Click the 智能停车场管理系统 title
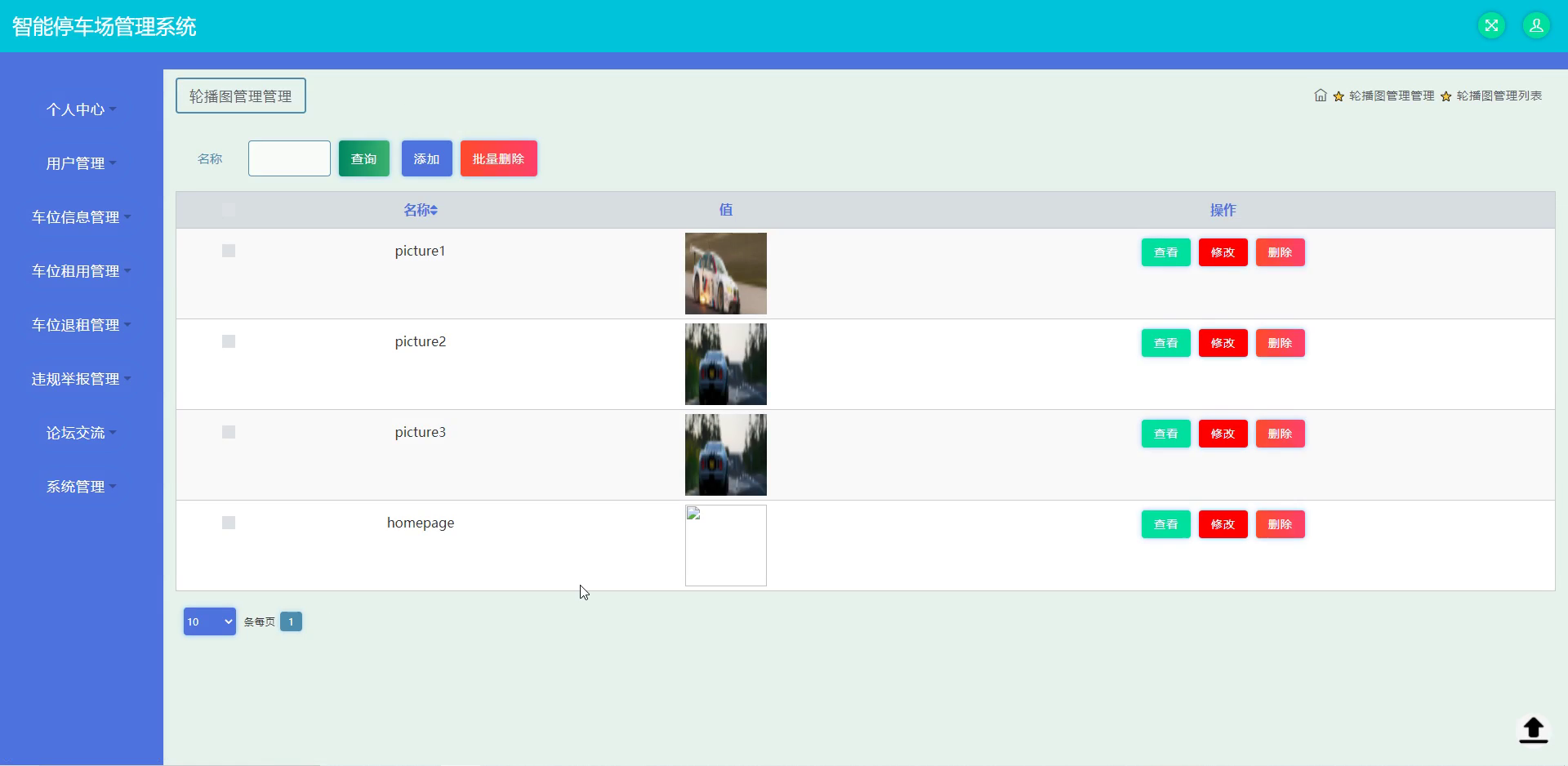 click(x=104, y=26)
